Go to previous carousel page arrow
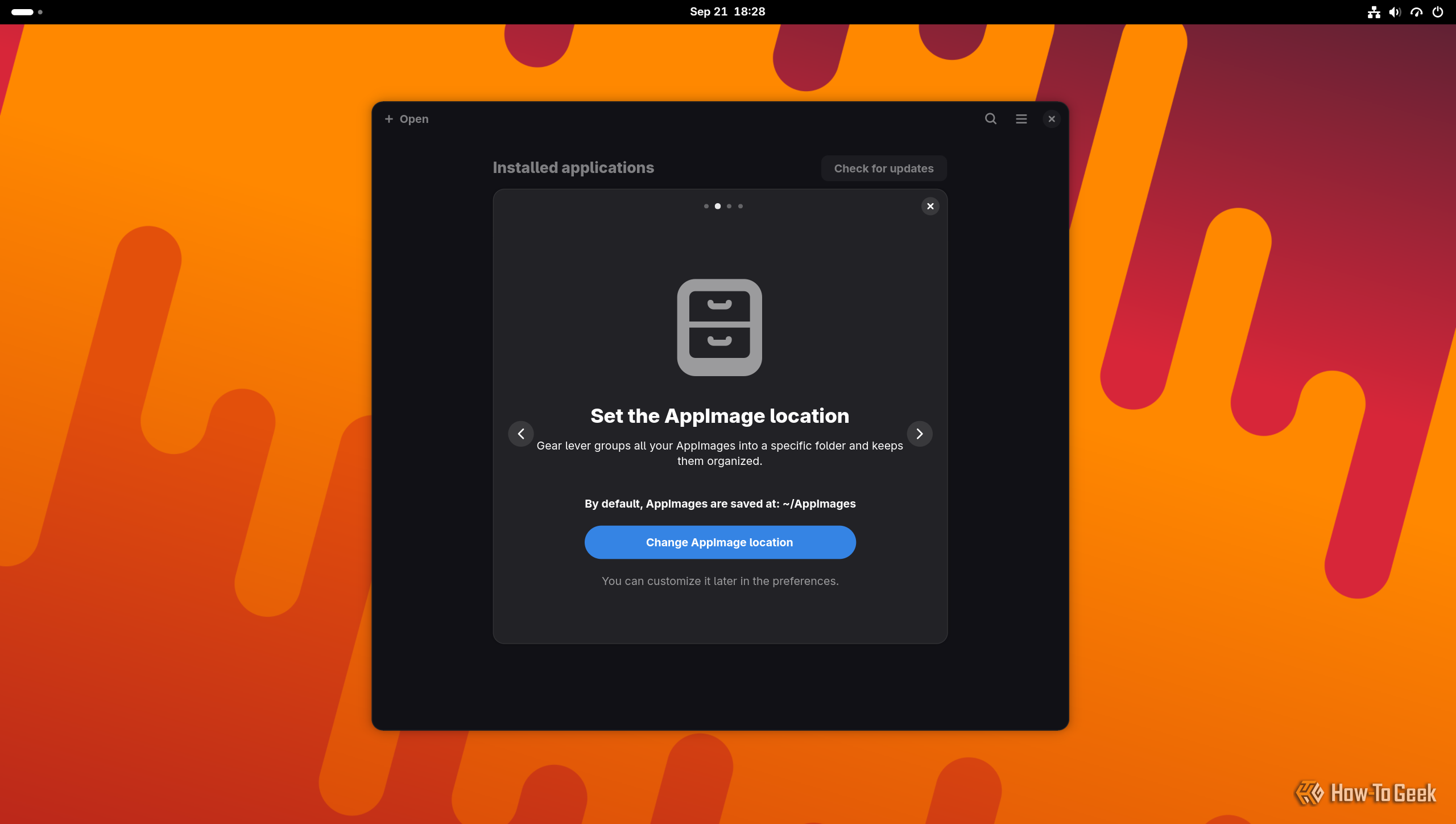This screenshot has width=1456, height=824. click(x=521, y=434)
